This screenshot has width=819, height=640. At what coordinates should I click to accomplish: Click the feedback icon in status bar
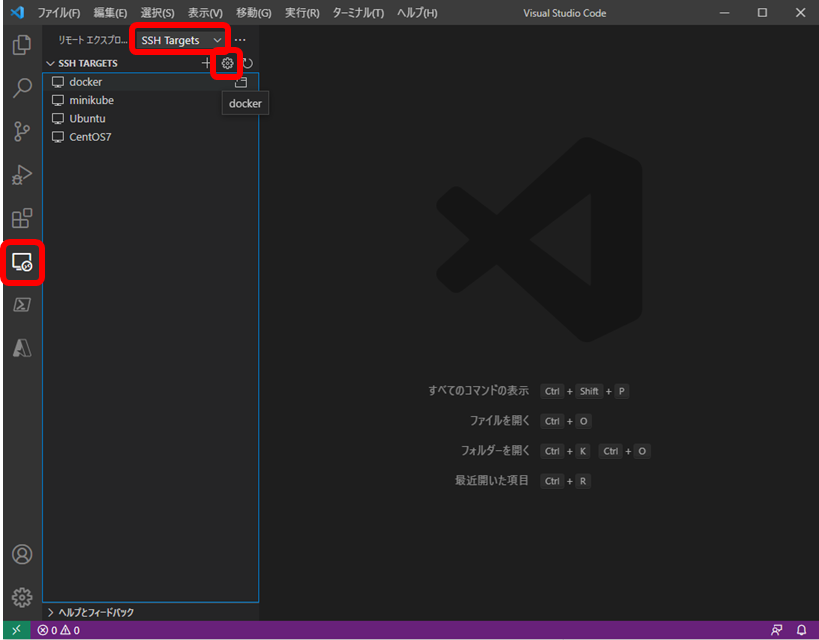pyautogui.click(x=777, y=630)
